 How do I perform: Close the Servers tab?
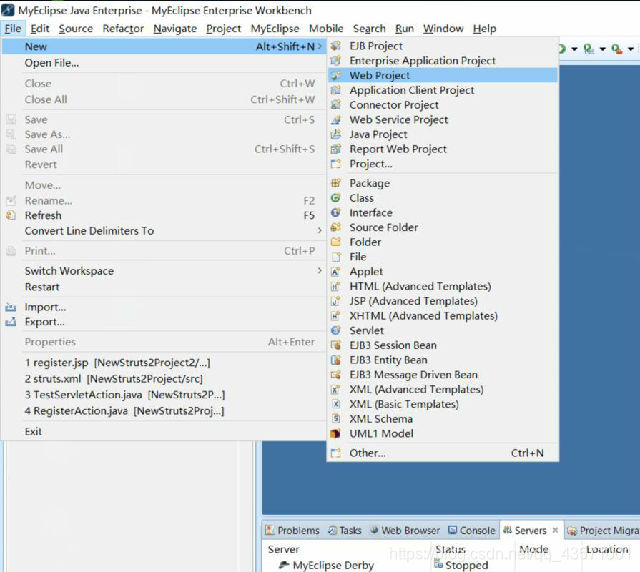555,530
